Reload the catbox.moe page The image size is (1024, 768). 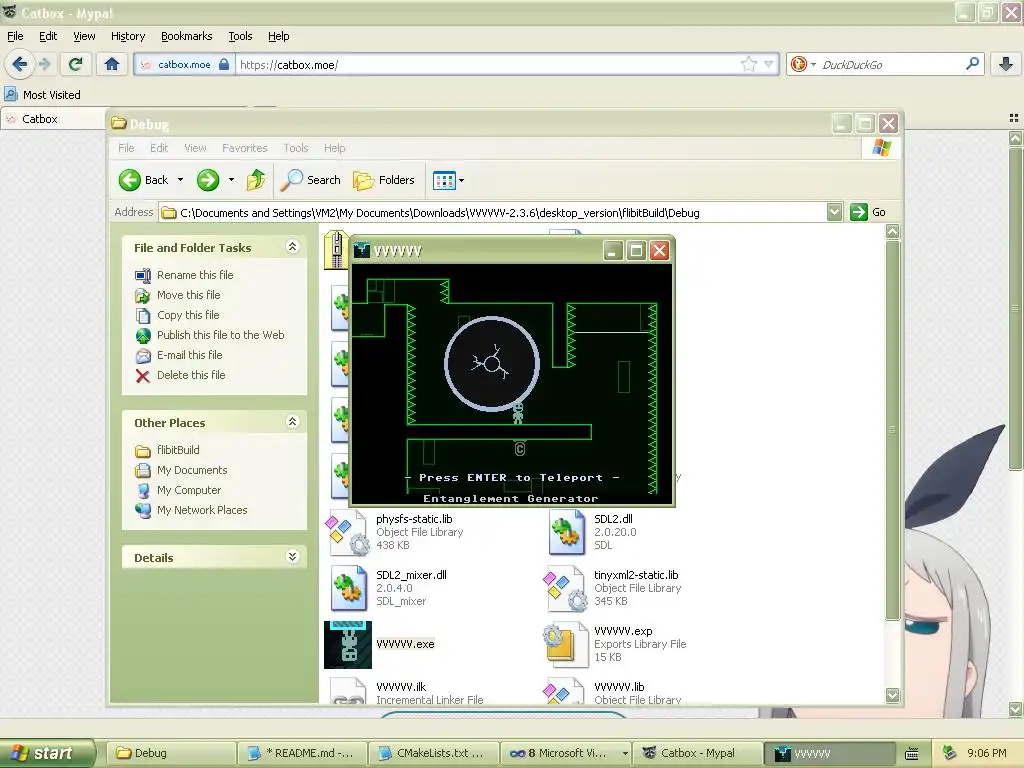(x=75, y=64)
